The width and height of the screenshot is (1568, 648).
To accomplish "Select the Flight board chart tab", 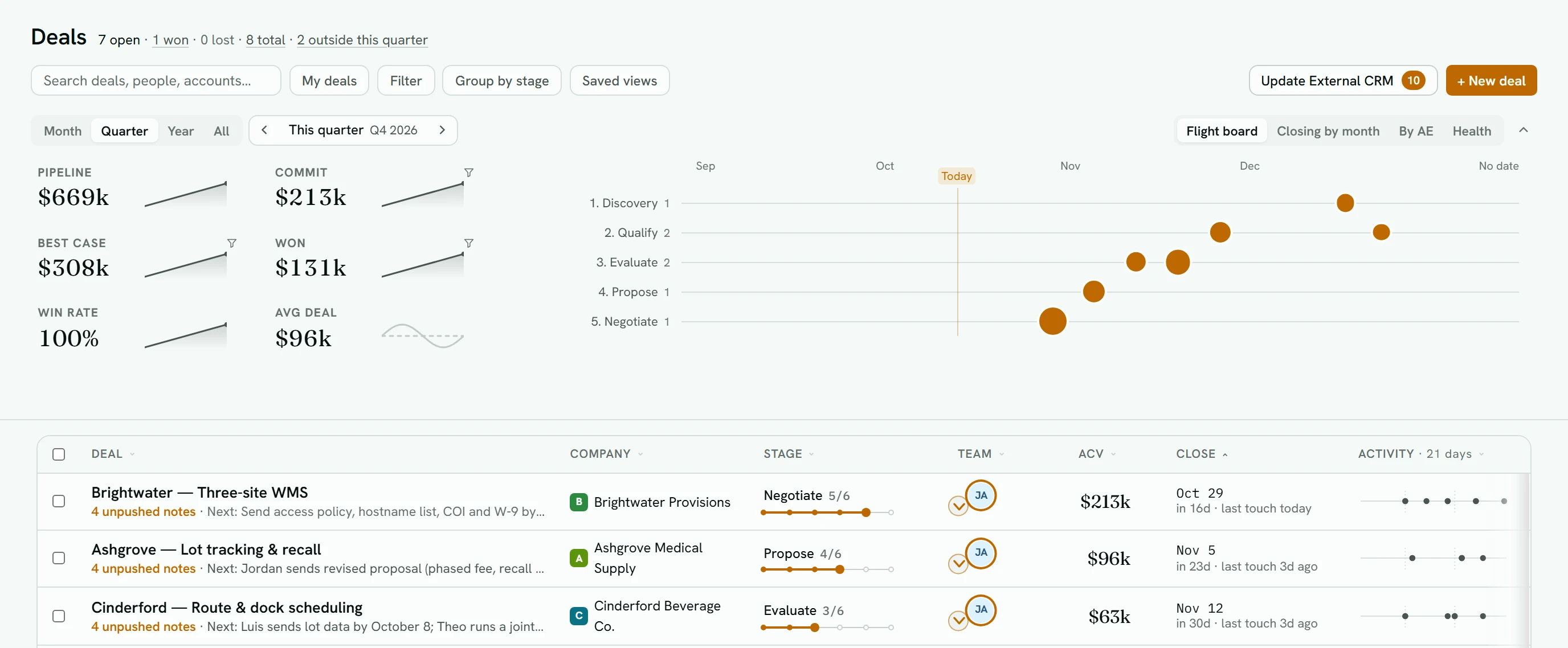I will 1221,131.
